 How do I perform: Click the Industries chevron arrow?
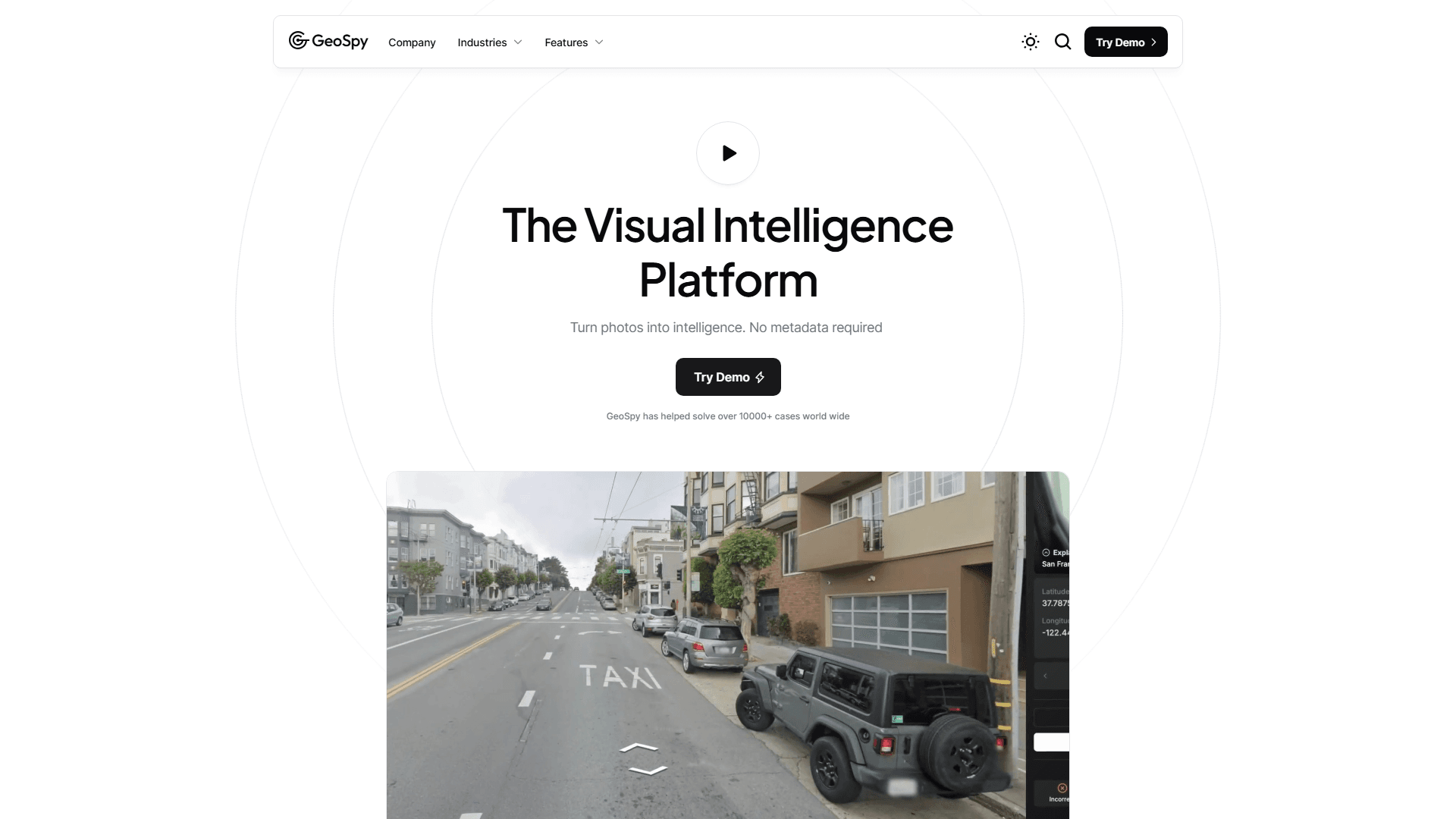click(x=518, y=42)
